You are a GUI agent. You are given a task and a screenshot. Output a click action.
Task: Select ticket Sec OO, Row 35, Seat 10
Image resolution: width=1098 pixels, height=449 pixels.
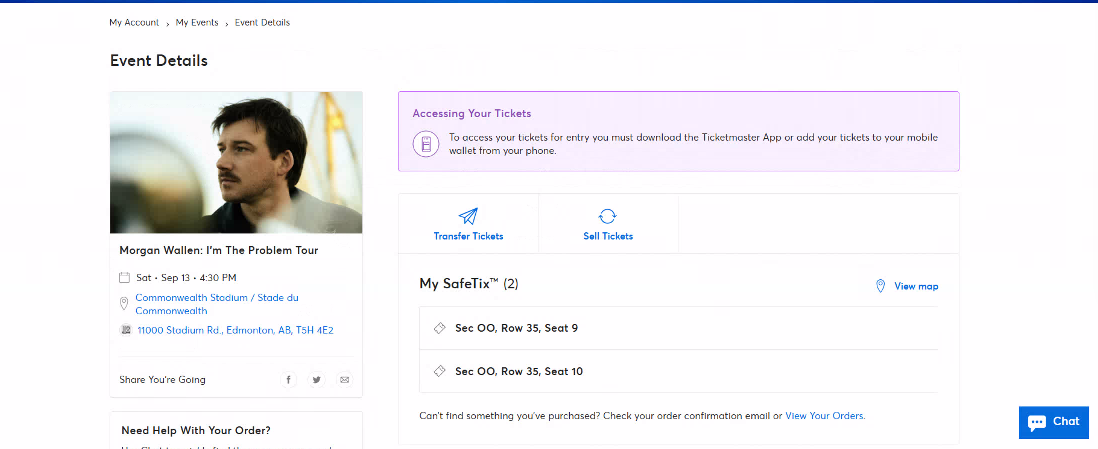(x=678, y=371)
